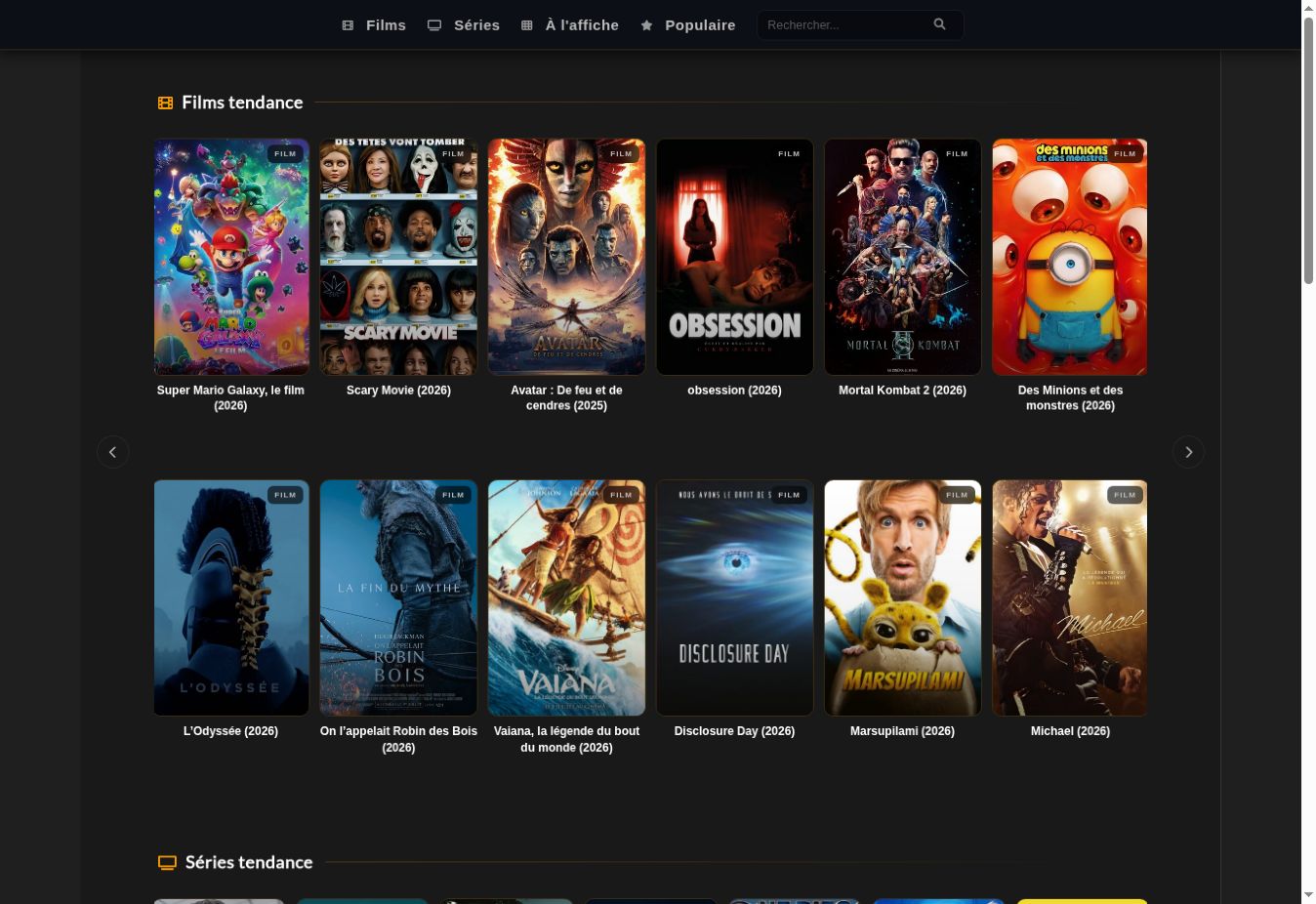1316x904 pixels.
Task: Open the Des Minions et des monstres poster
Action: tap(1070, 257)
